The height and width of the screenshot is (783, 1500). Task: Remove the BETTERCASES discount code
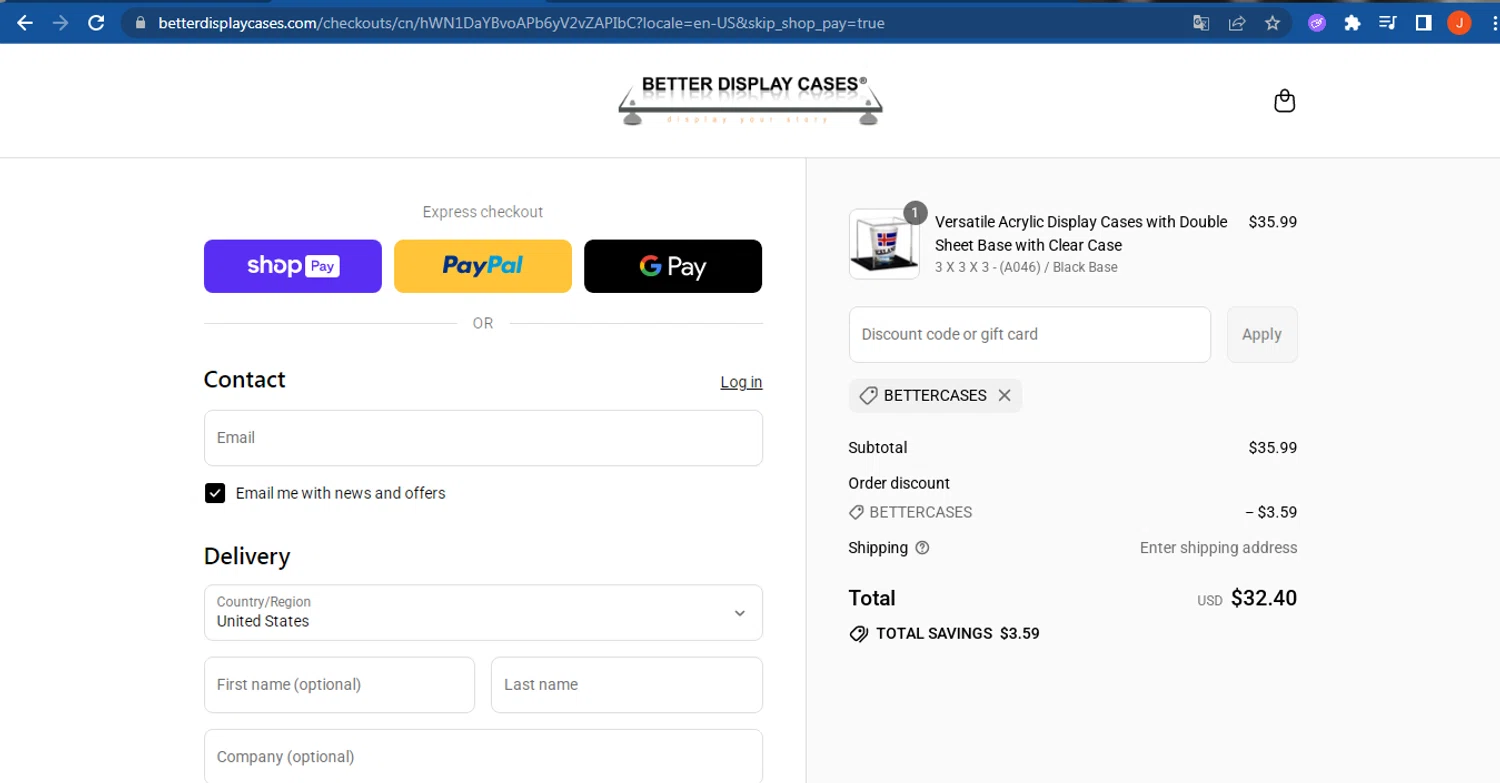click(x=1004, y=396)
